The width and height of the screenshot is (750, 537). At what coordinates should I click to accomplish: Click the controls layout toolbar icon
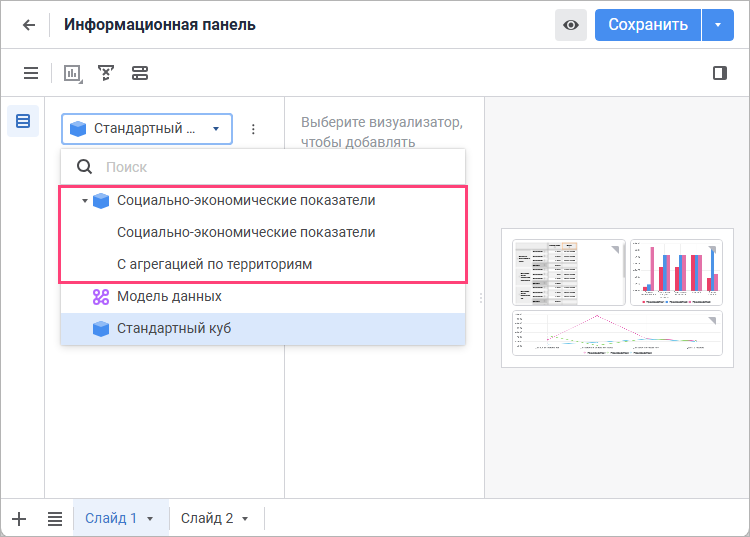click(x=139, y=73)
